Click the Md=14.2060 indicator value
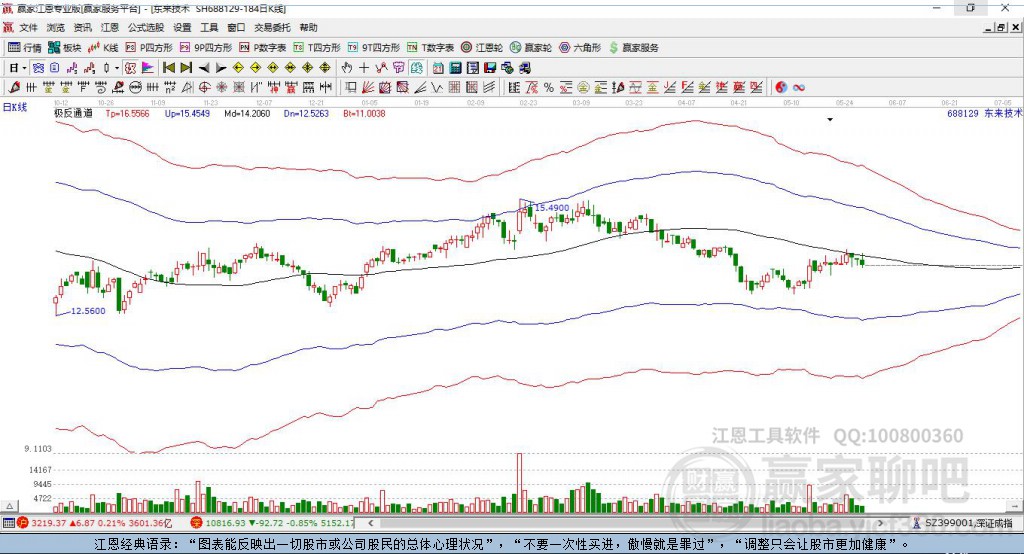The height and width of the screenshot is (554, 1024). [x=247, y=113]
